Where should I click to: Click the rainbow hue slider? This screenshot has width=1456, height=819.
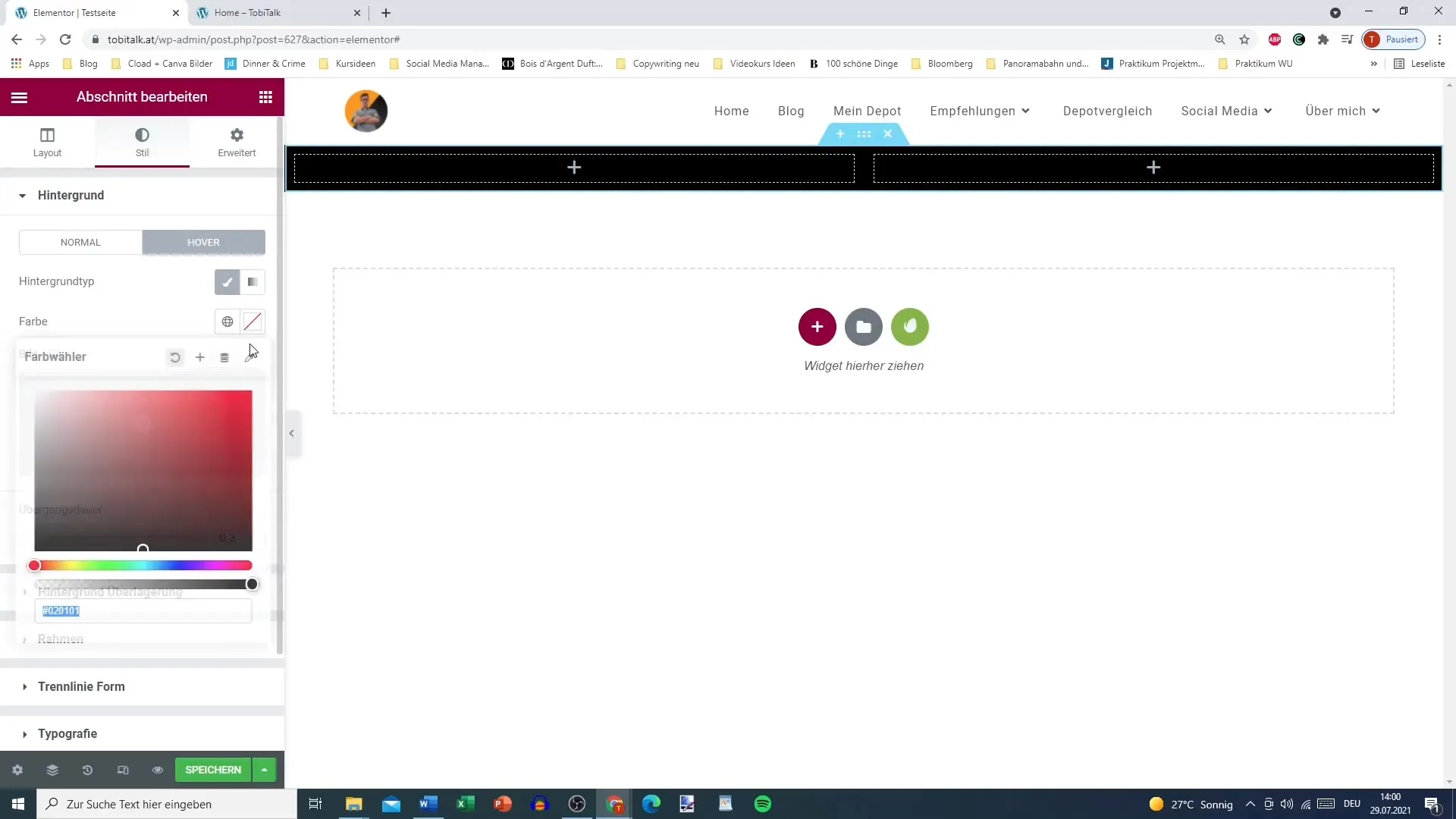pos(143,566)
